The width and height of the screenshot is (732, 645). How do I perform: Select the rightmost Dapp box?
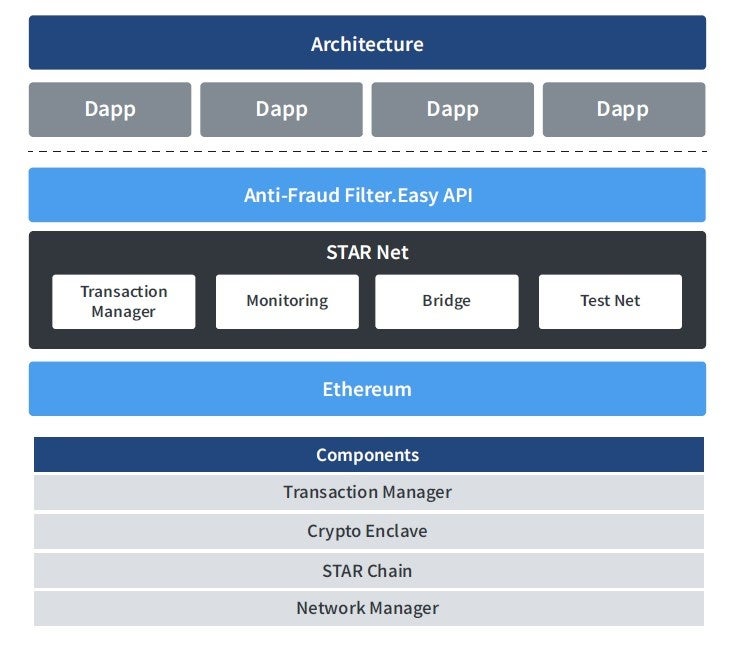pyautogui.click(x=624, y=110)
